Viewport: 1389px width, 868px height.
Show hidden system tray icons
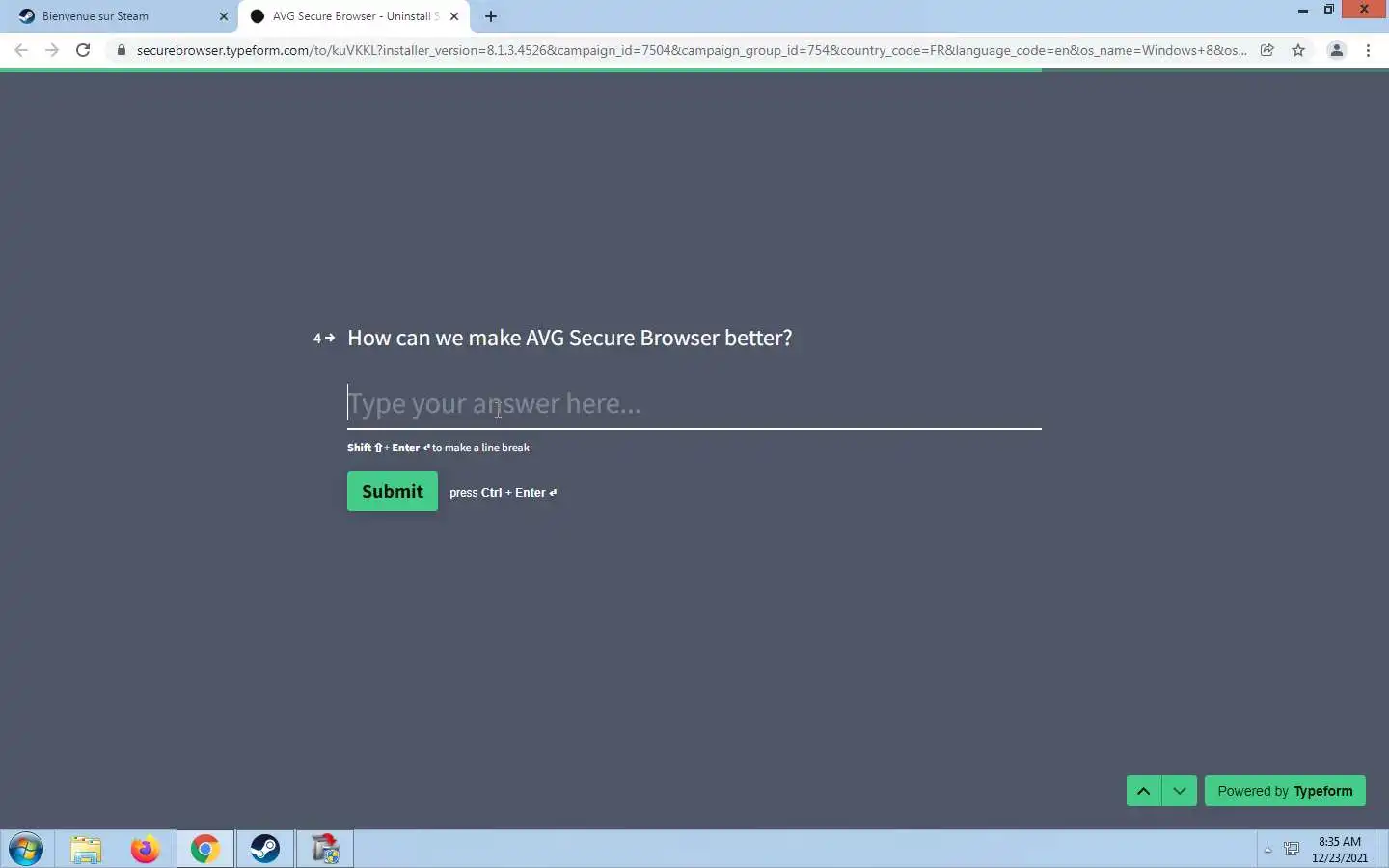[x=1267, y=850]
